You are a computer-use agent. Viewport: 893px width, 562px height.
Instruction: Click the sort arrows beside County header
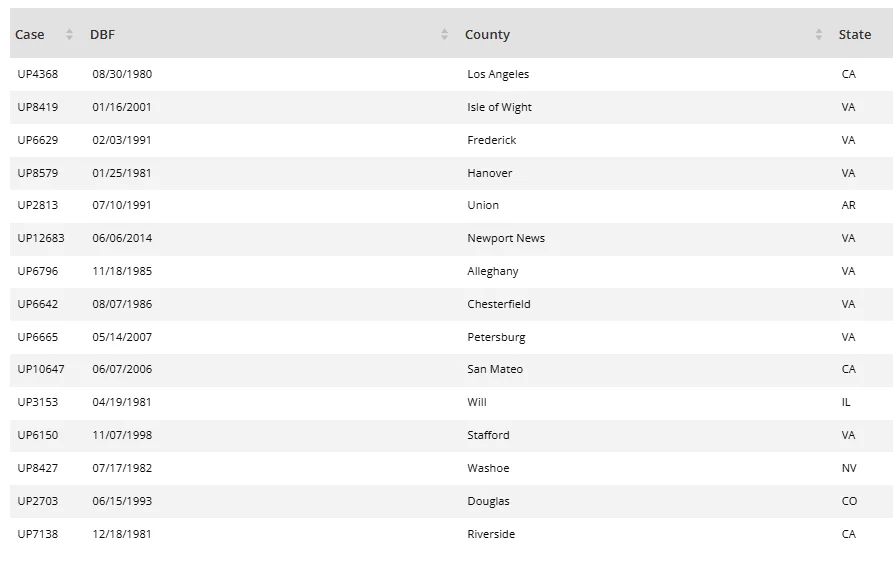pos(819,35)
